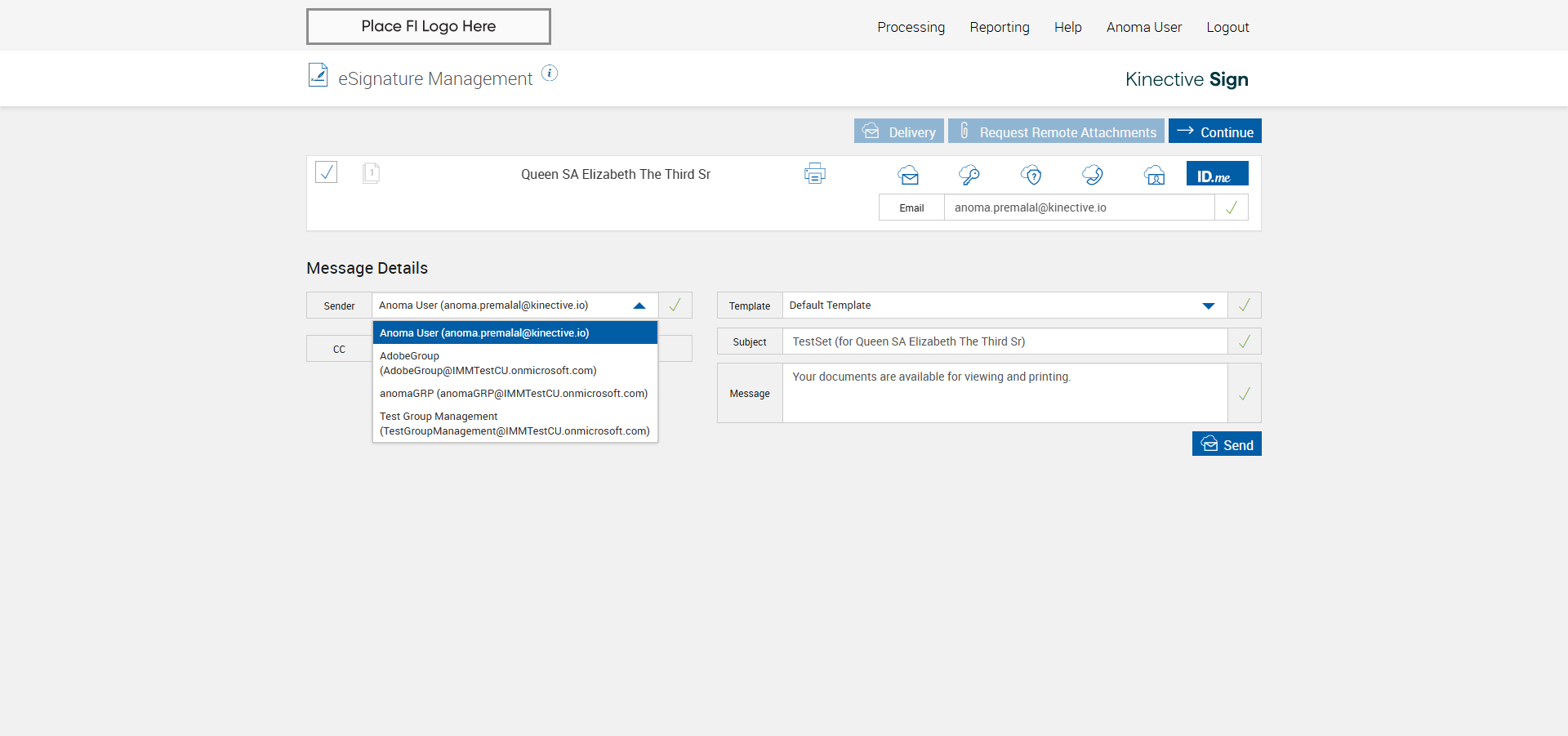This screenshot has width=1568, height=736.
Task: Select the cloud shield question icon
Action: pos(1031,175)
